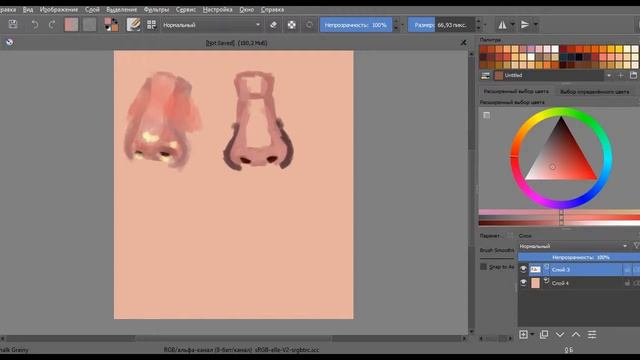The height and width of the screenshot is (360, 640).
Task: Click inside the color triangle selector
Action: point(562,157)
